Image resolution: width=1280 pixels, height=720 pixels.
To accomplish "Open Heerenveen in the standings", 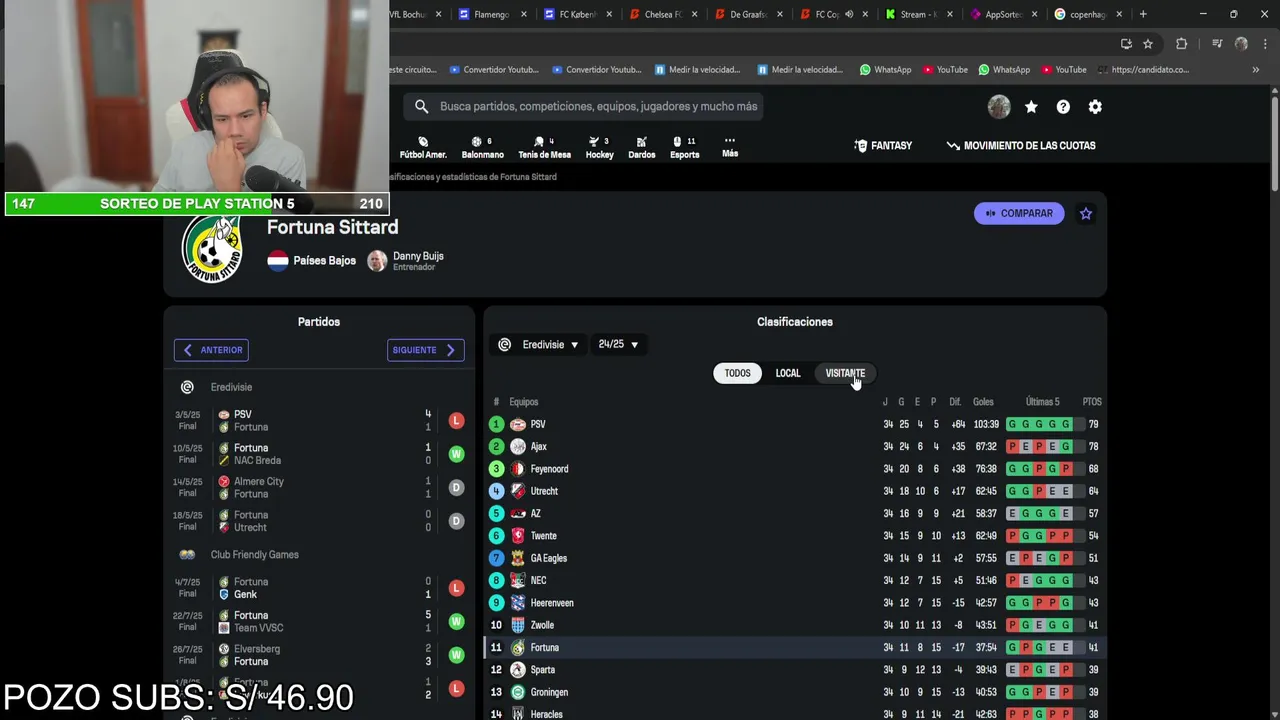I will (795, 603).
